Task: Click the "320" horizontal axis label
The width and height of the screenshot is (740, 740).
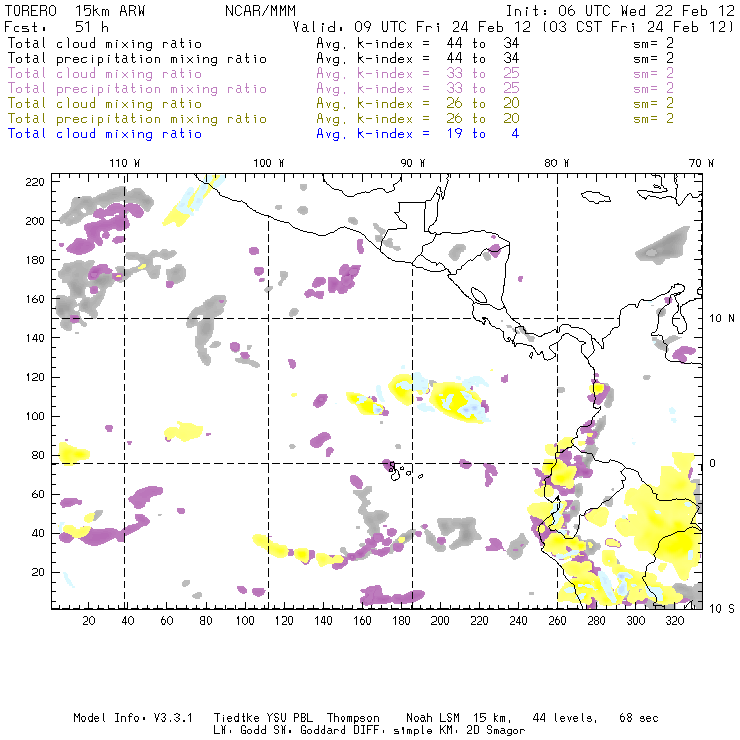Action: pos(674,621)
